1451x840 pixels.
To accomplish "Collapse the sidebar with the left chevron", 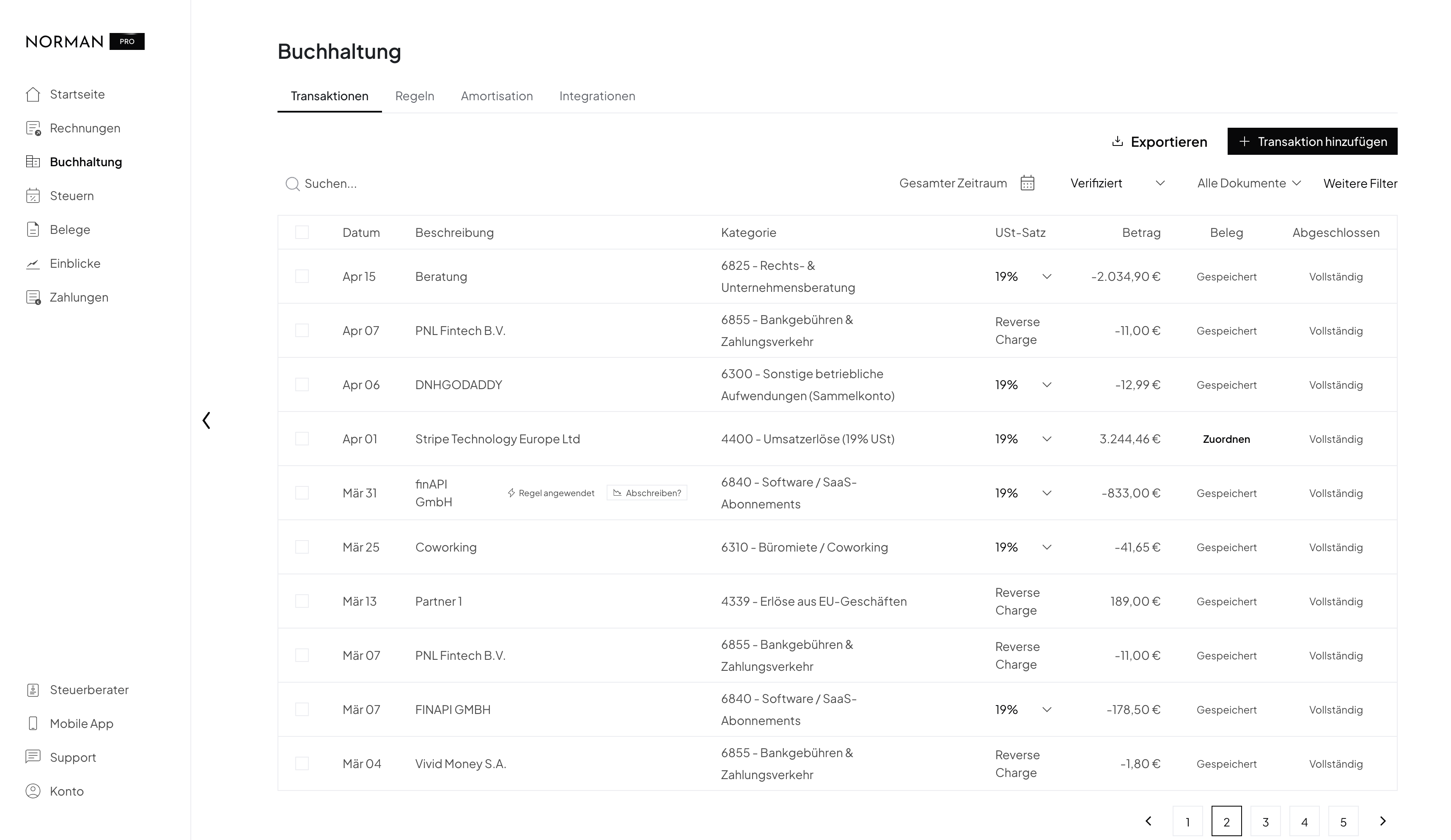I will click(x=207, y=420).
